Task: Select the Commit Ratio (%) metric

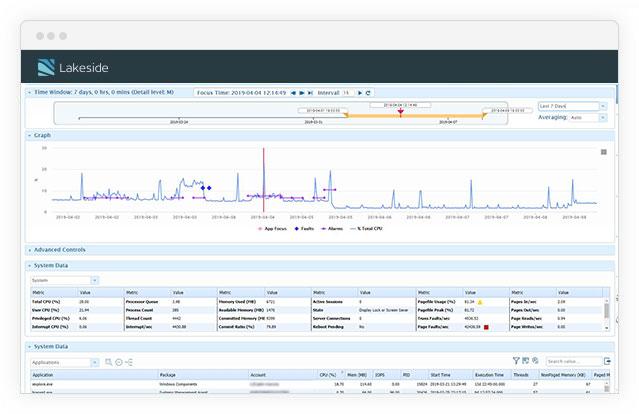Action: (x=236, y=327)
